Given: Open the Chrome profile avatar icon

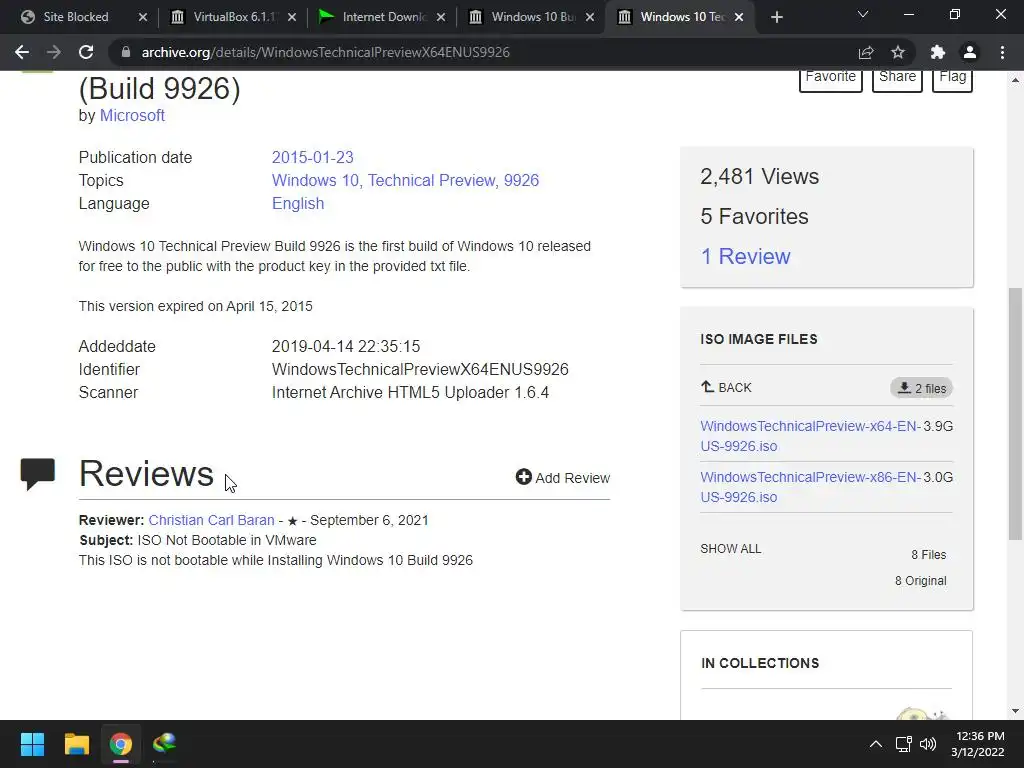Looking at the screenshot, I should click(970, 52).
